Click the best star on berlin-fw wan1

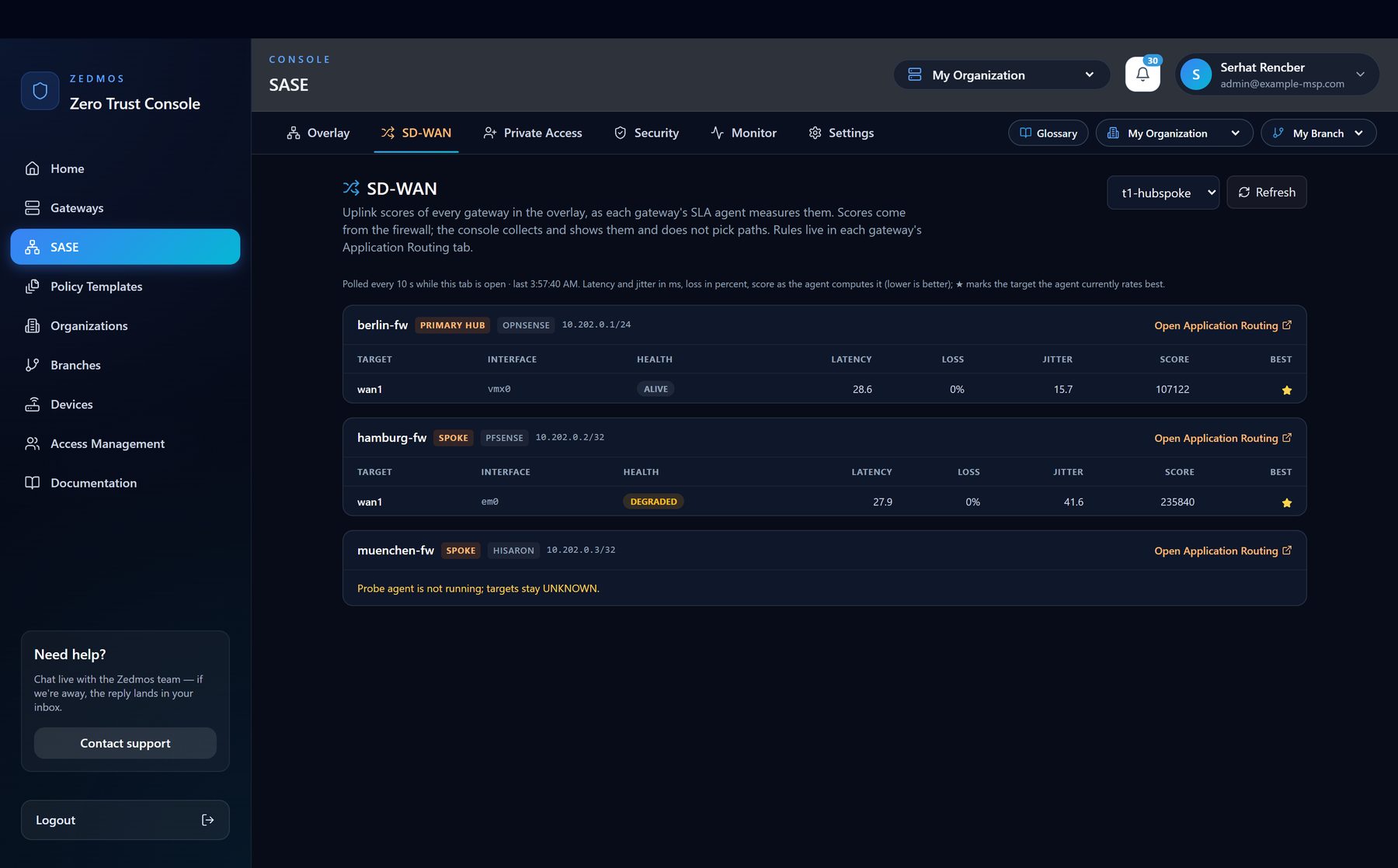(x=1287, y=390)
